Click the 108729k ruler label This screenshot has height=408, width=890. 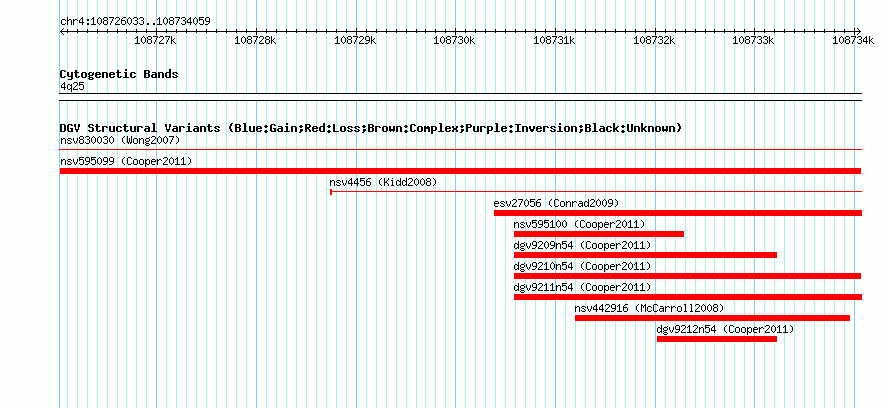point(355,40)
